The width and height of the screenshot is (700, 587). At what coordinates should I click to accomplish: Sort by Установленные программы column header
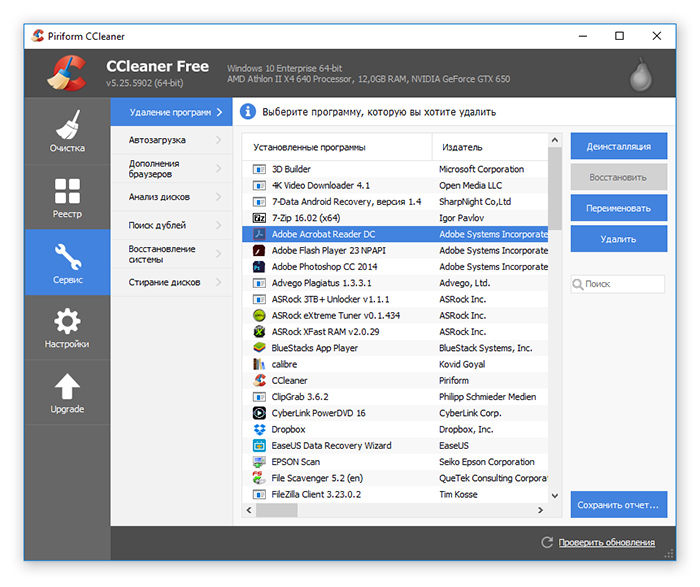click(x=337, y=147)
